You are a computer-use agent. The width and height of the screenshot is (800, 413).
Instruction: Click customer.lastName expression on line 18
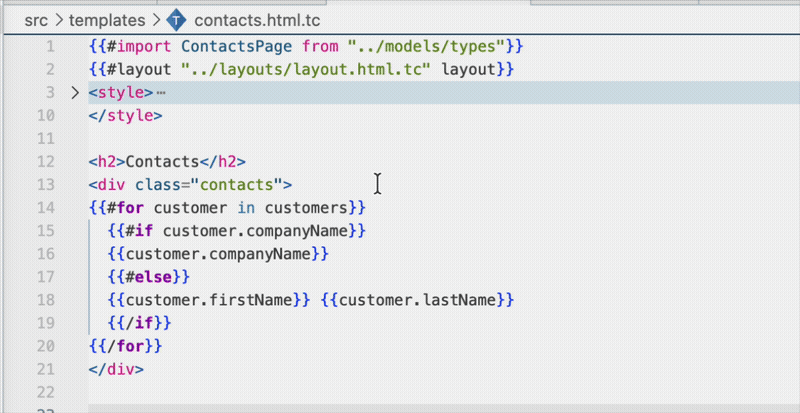pos(417,300)
